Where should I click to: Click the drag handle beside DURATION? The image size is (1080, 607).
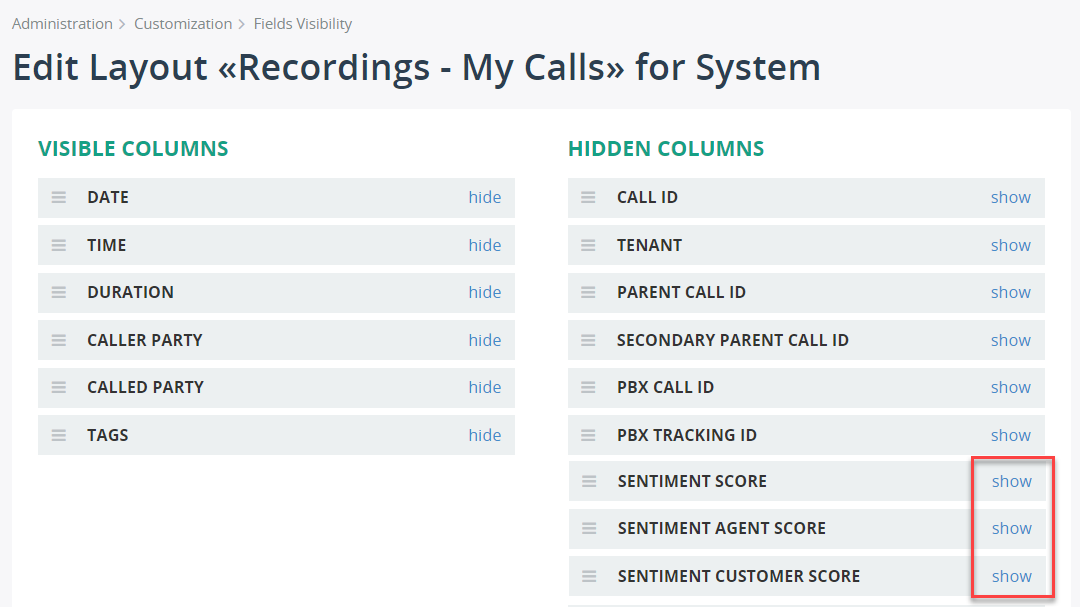point(59,293)
